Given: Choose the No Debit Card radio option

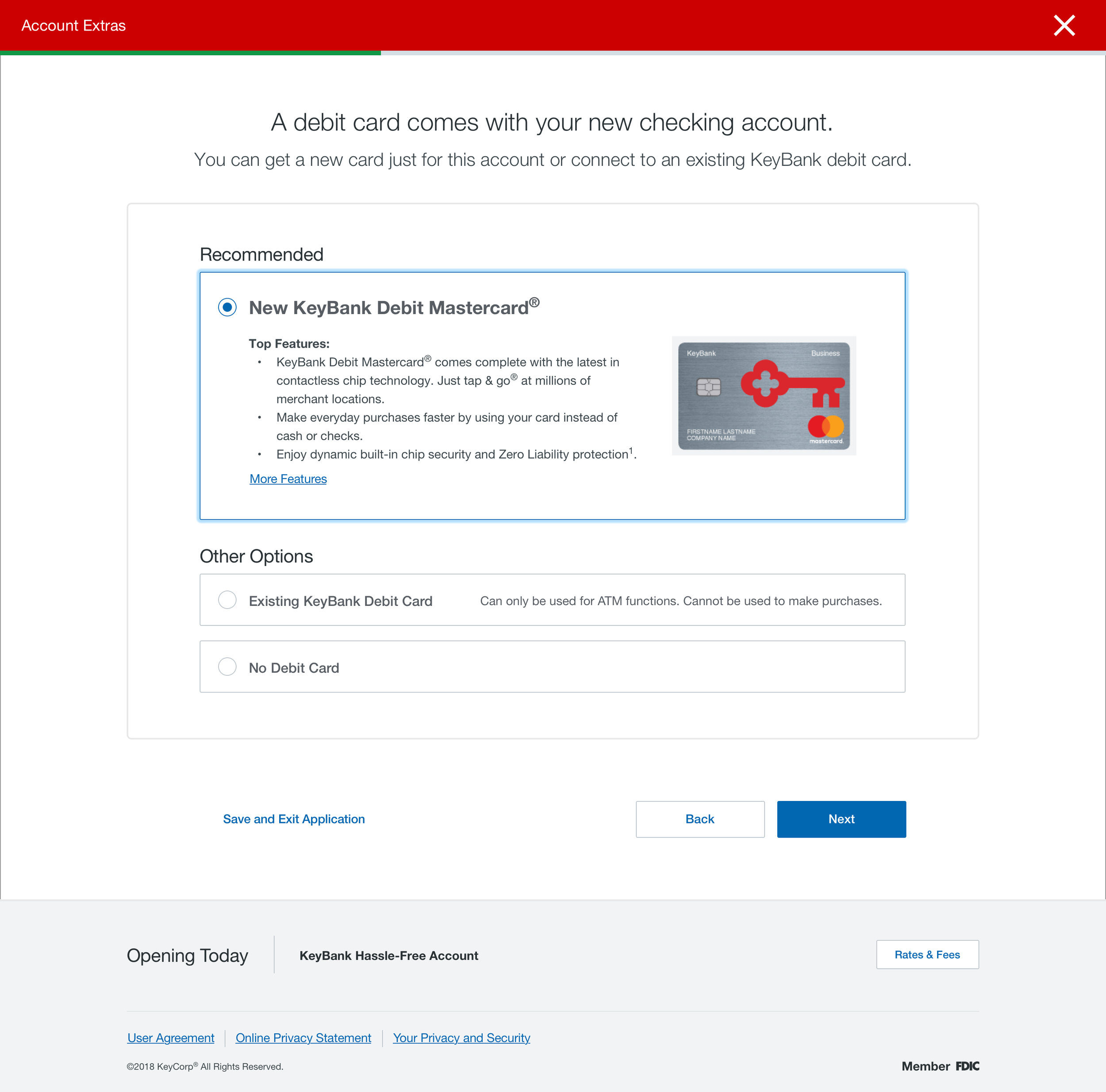Looking at the screenshot, I should 227,666.
